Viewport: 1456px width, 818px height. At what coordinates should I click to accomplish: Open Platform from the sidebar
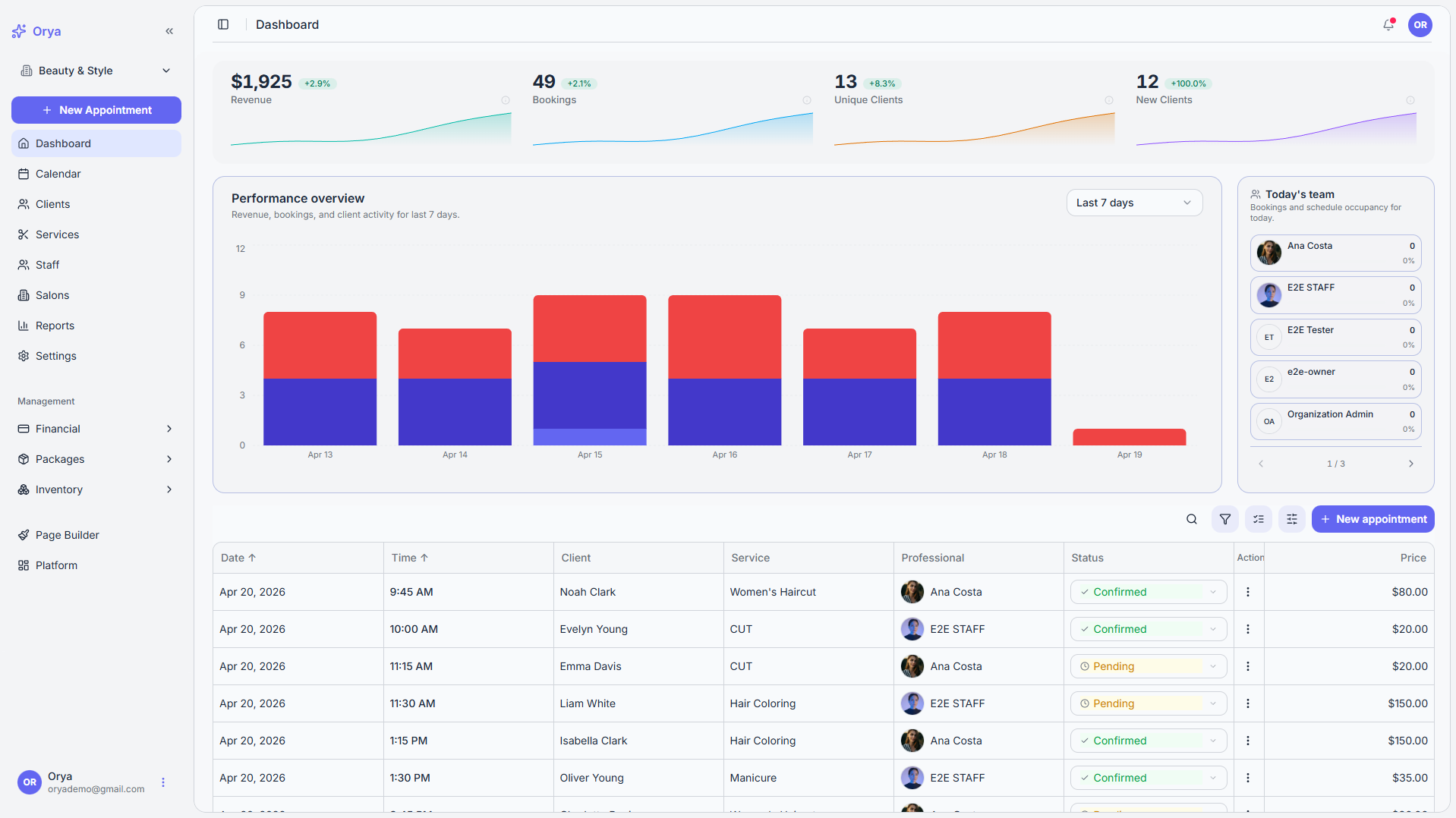96,565
